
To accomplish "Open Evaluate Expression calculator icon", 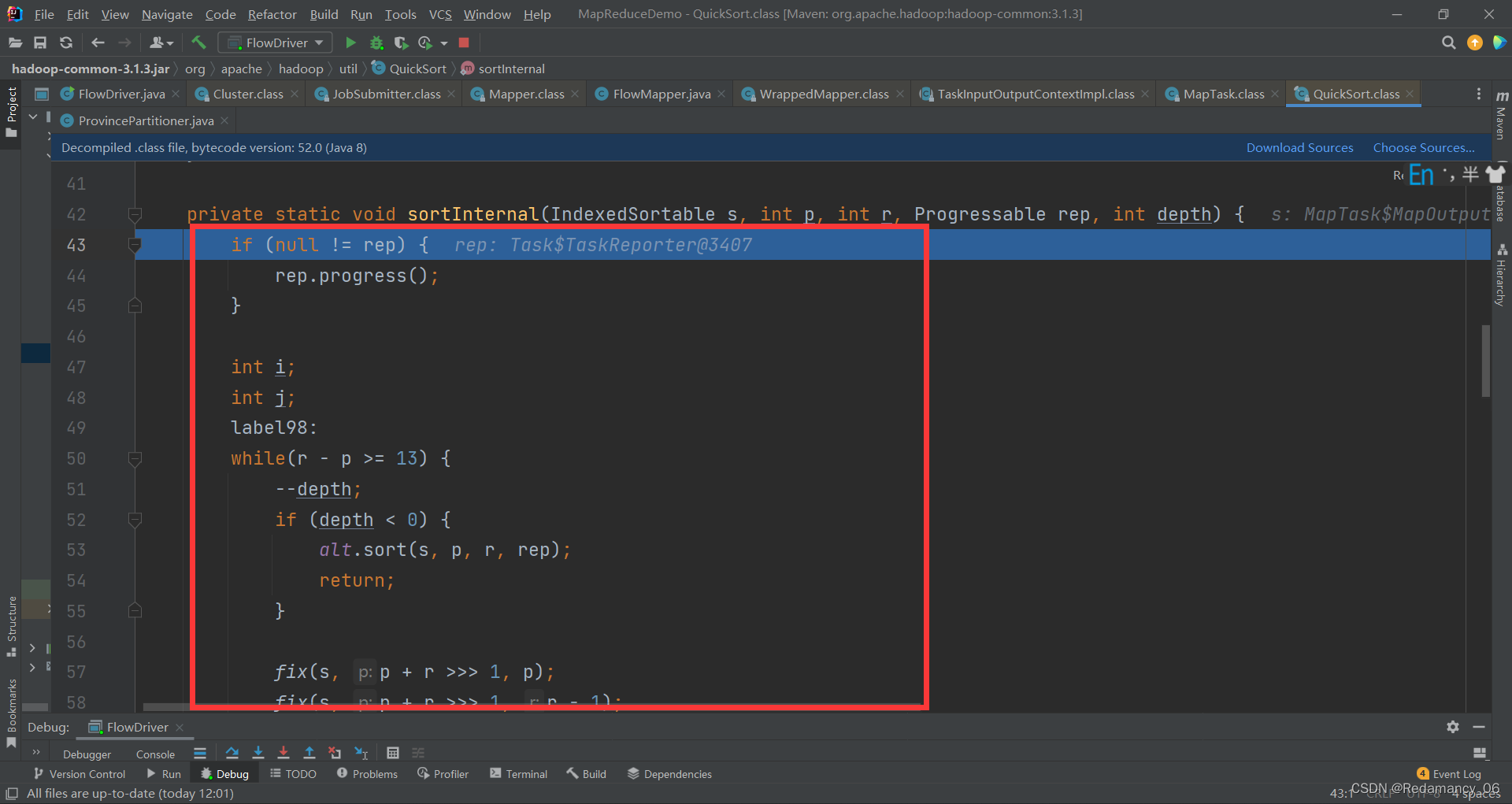I will pyautogui.click(x=393, y=753).
